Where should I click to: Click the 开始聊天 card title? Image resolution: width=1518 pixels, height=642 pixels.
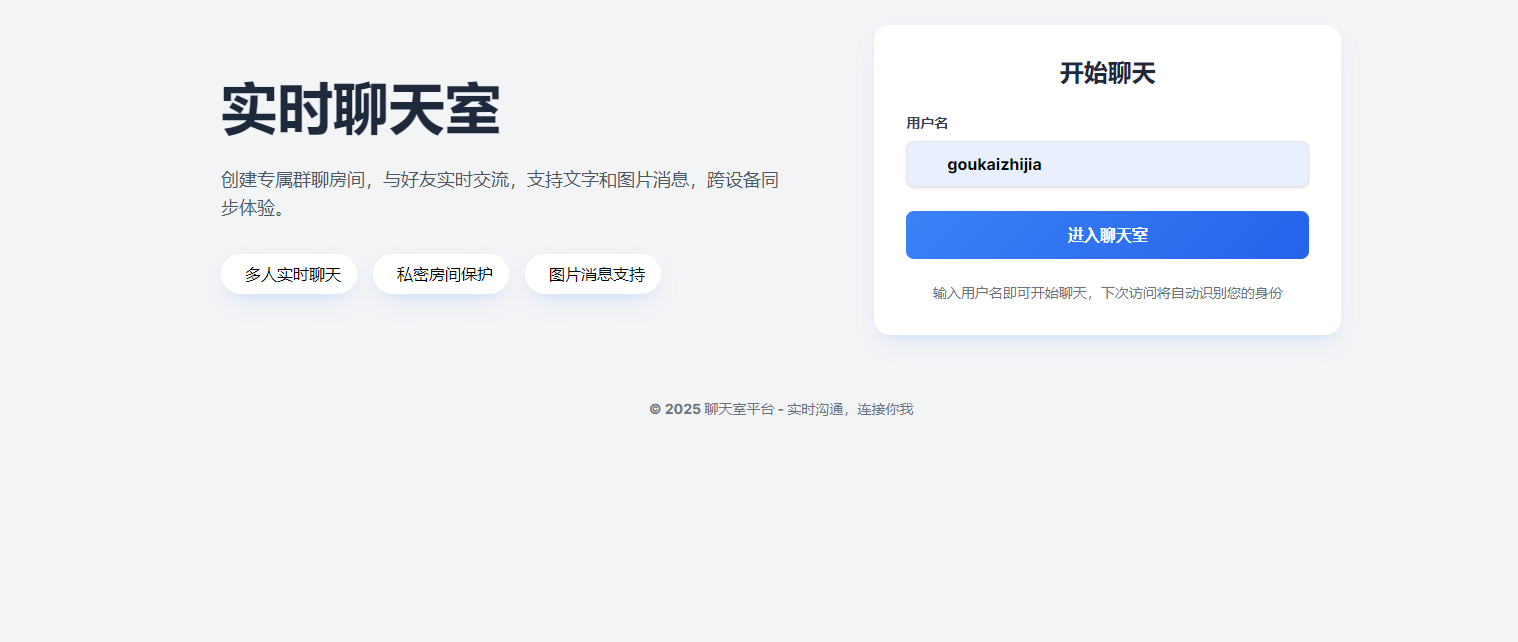coord(1107,73)
